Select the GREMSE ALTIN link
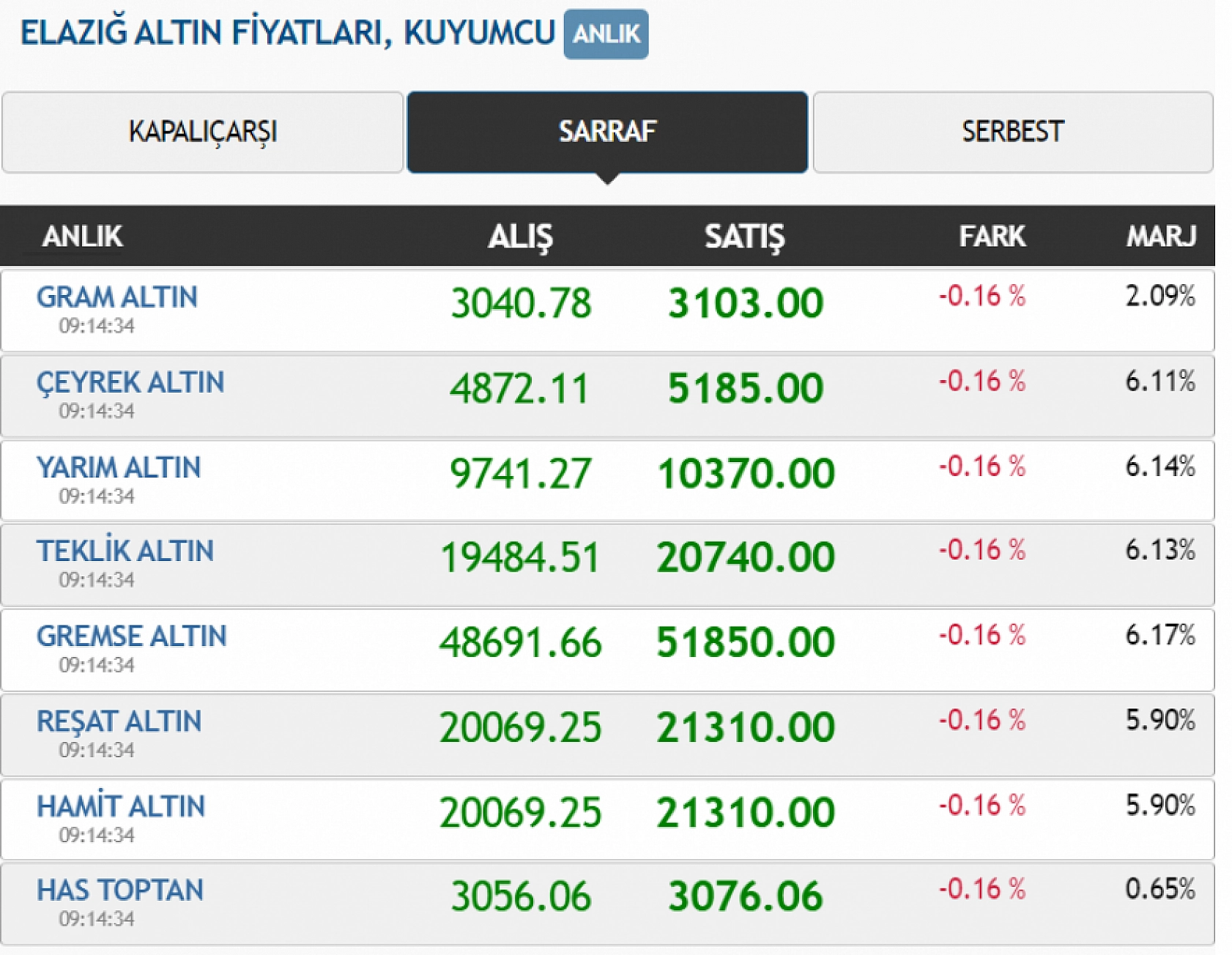 (x=132, y=636)
